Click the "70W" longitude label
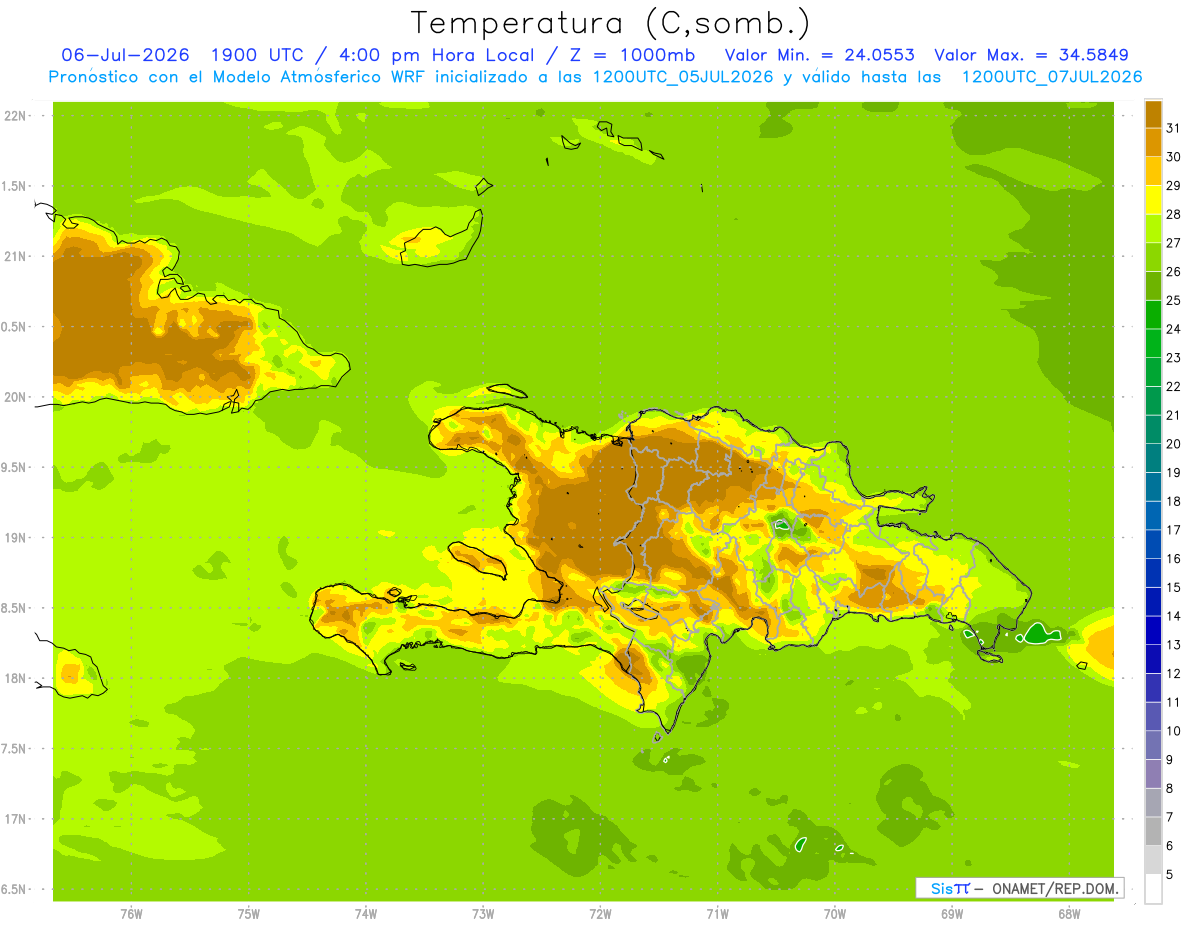The image size is (1200, 927). tap(835, 914)
